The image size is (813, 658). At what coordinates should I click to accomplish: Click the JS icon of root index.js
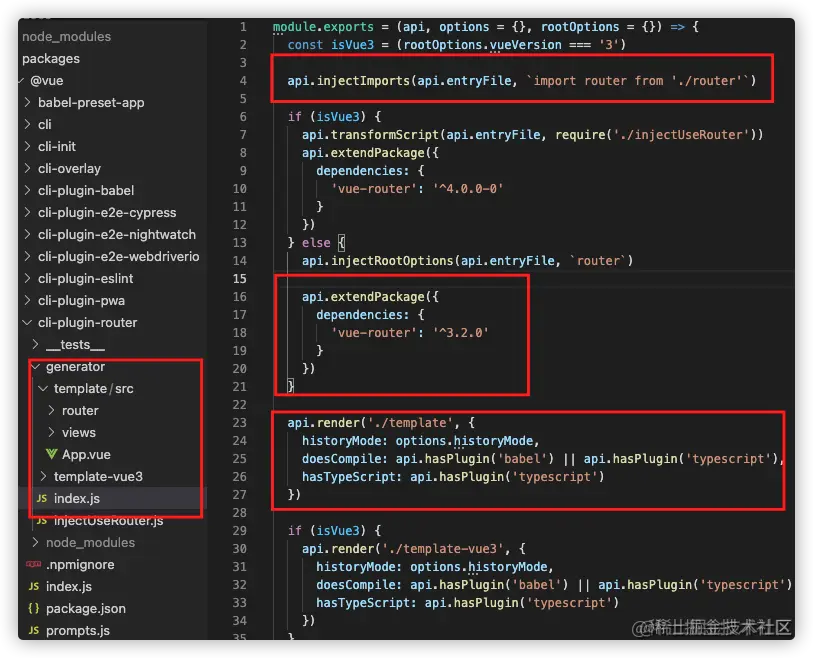pos(34,586)
